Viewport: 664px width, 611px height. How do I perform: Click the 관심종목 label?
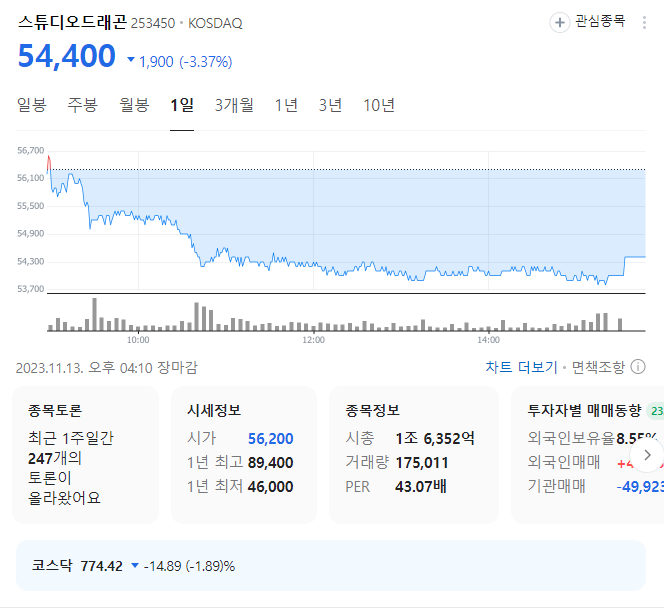[x=600, y=21]
